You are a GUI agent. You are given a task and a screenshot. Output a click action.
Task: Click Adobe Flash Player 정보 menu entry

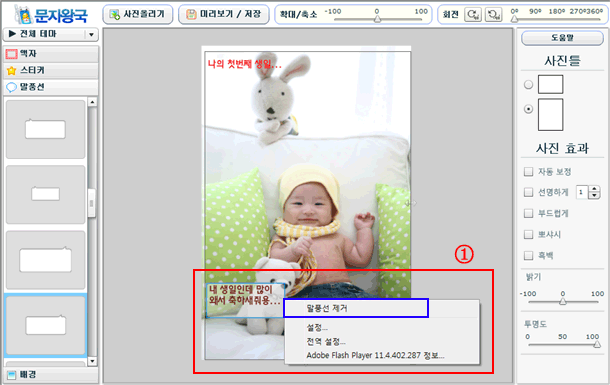[375, 355]
